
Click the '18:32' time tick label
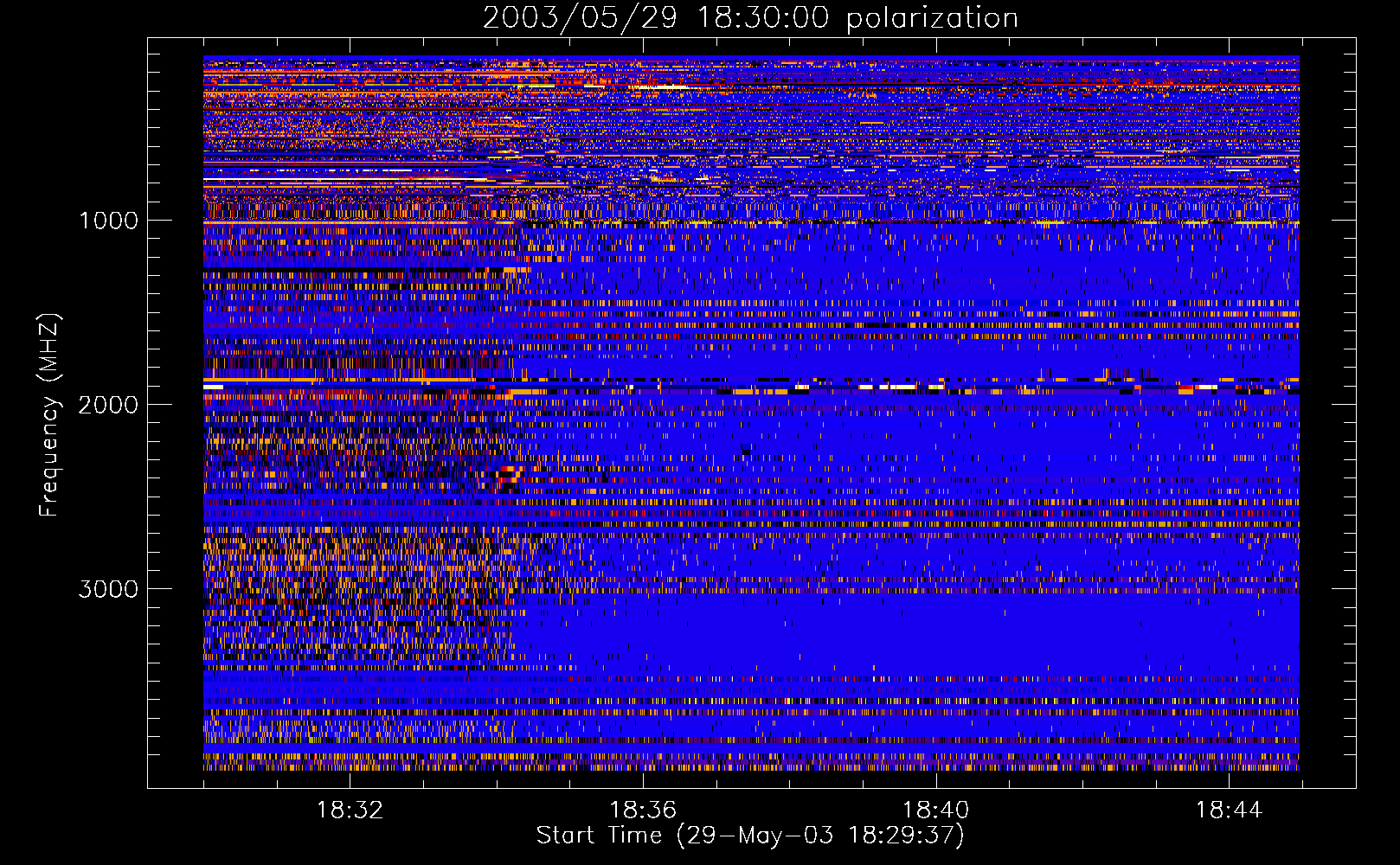350,811
